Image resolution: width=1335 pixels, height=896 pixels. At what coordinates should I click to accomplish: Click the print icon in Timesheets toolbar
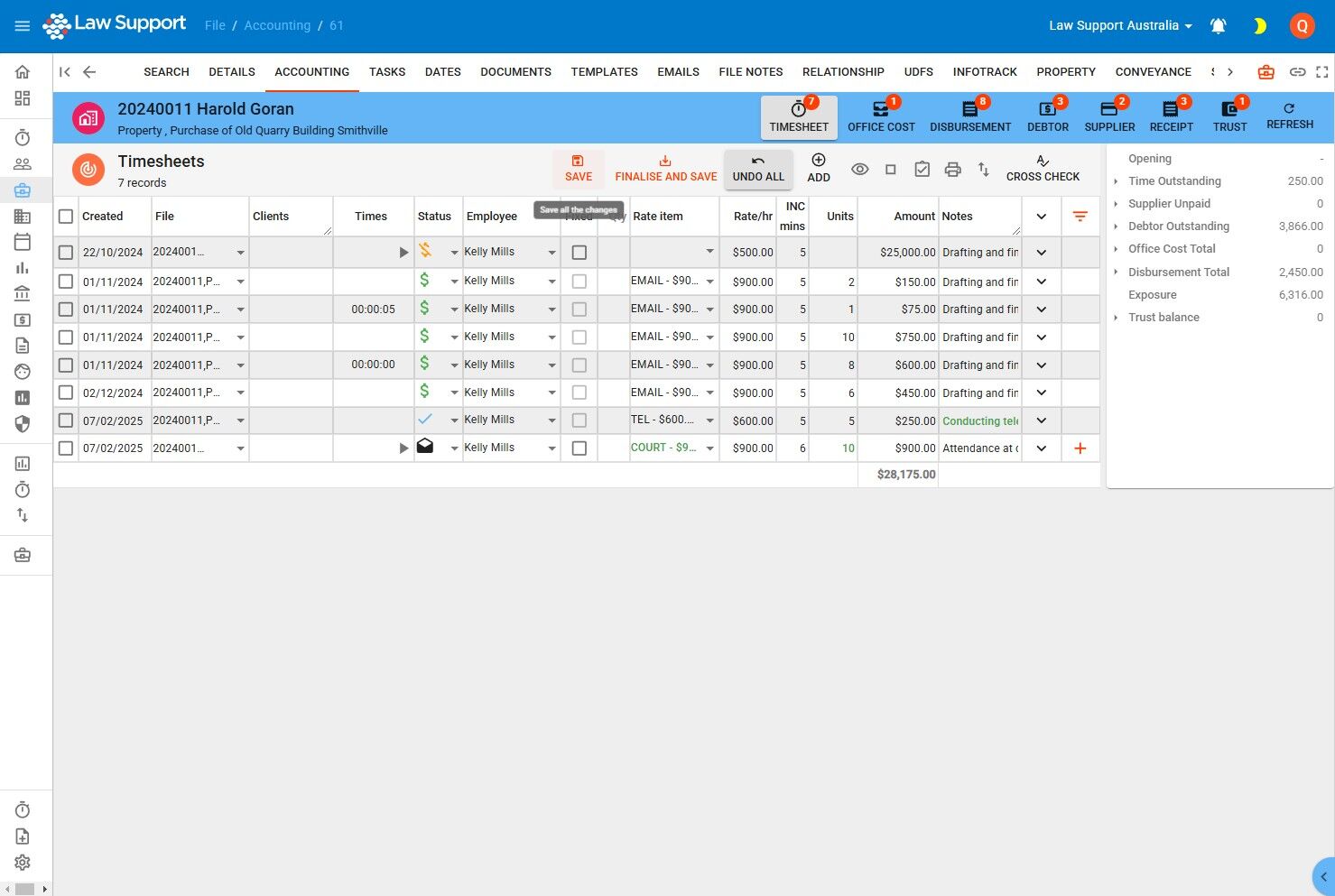(952, 170)
